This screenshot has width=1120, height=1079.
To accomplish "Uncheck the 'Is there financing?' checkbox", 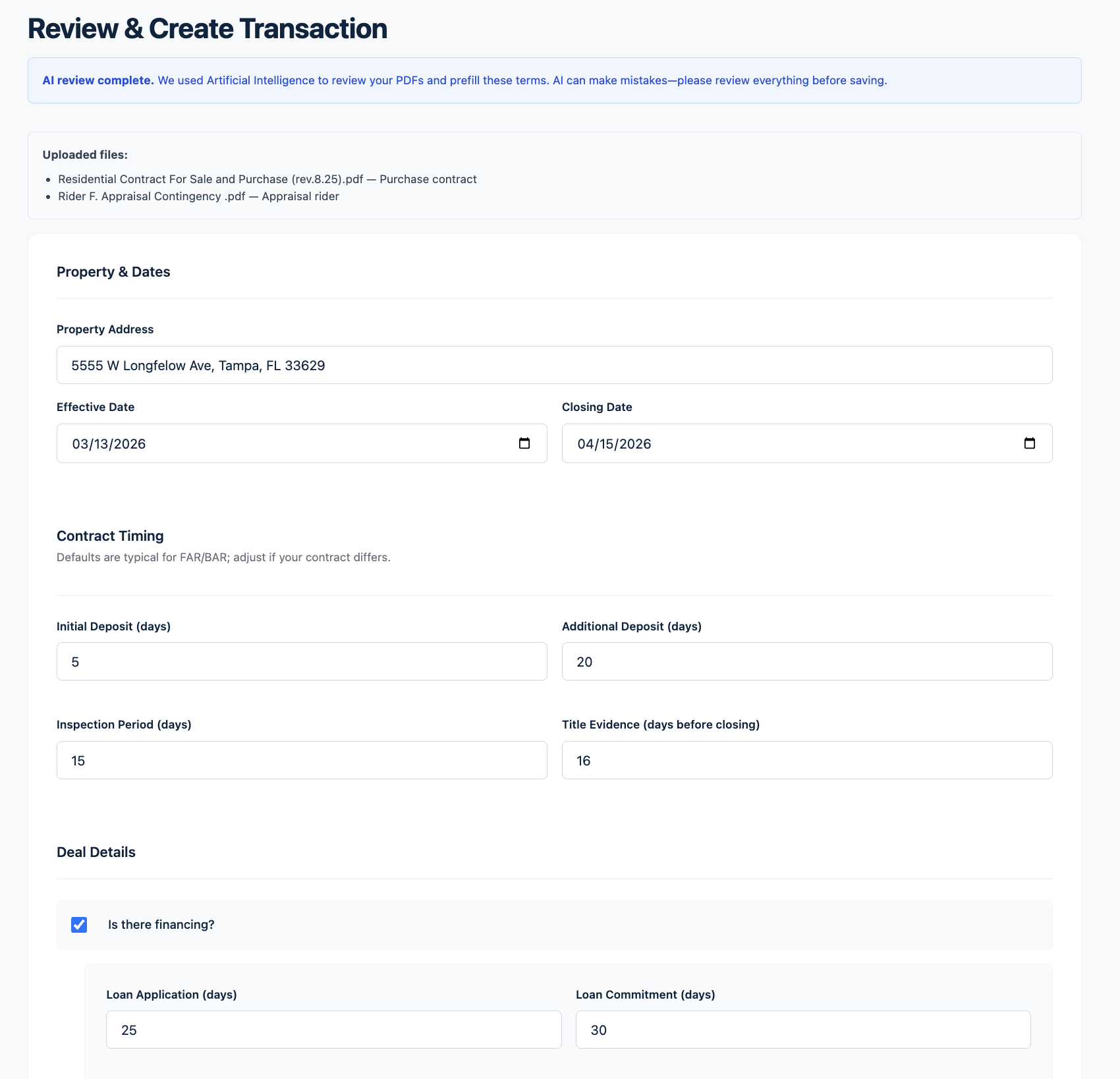I will click(78, 925).
